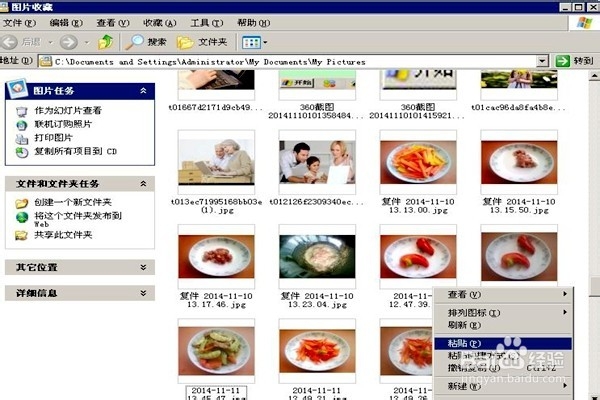Click the publish to Web globe icon

pos(22,217)
